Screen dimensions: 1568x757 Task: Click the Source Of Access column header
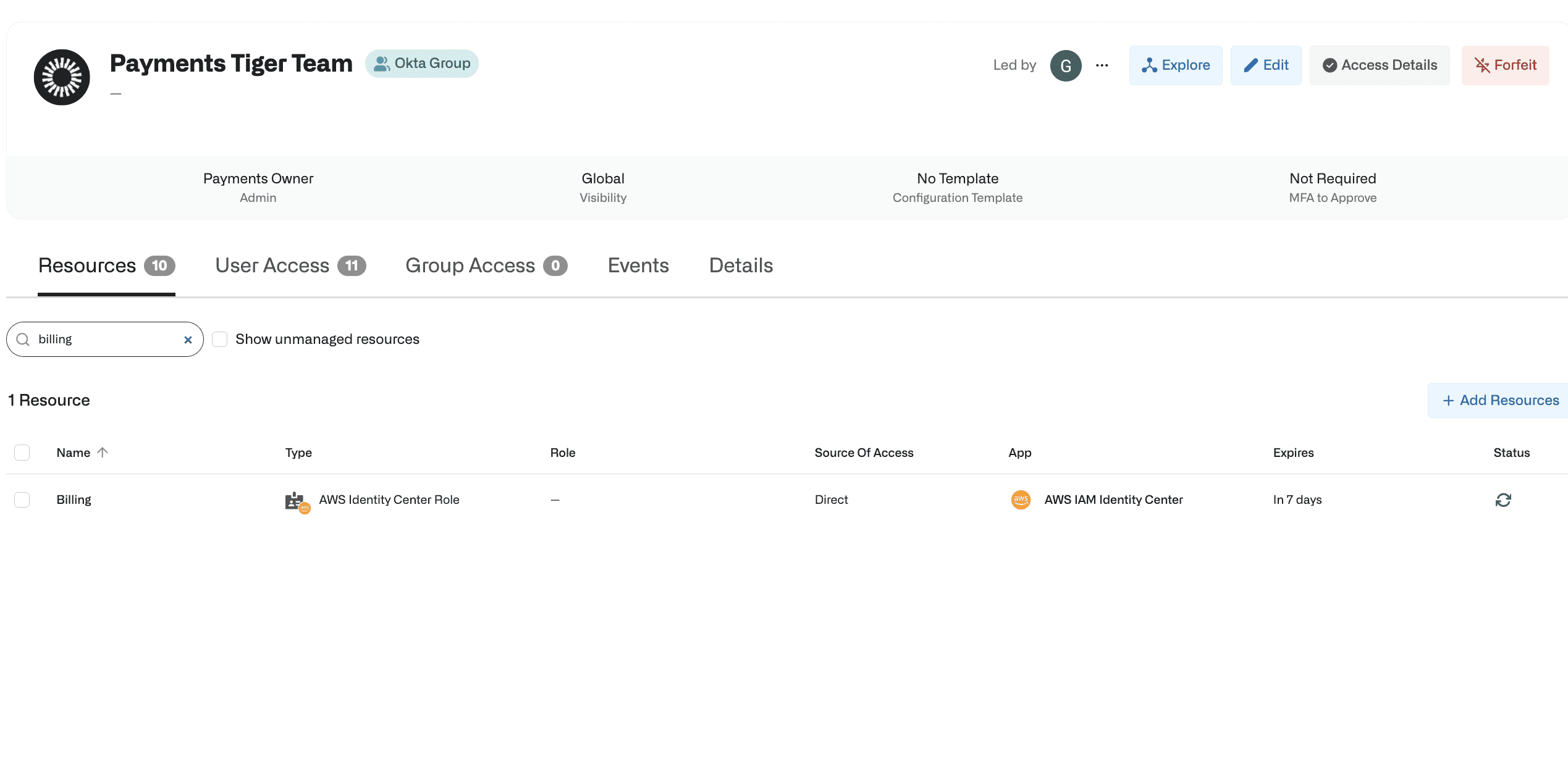[864, 453]
